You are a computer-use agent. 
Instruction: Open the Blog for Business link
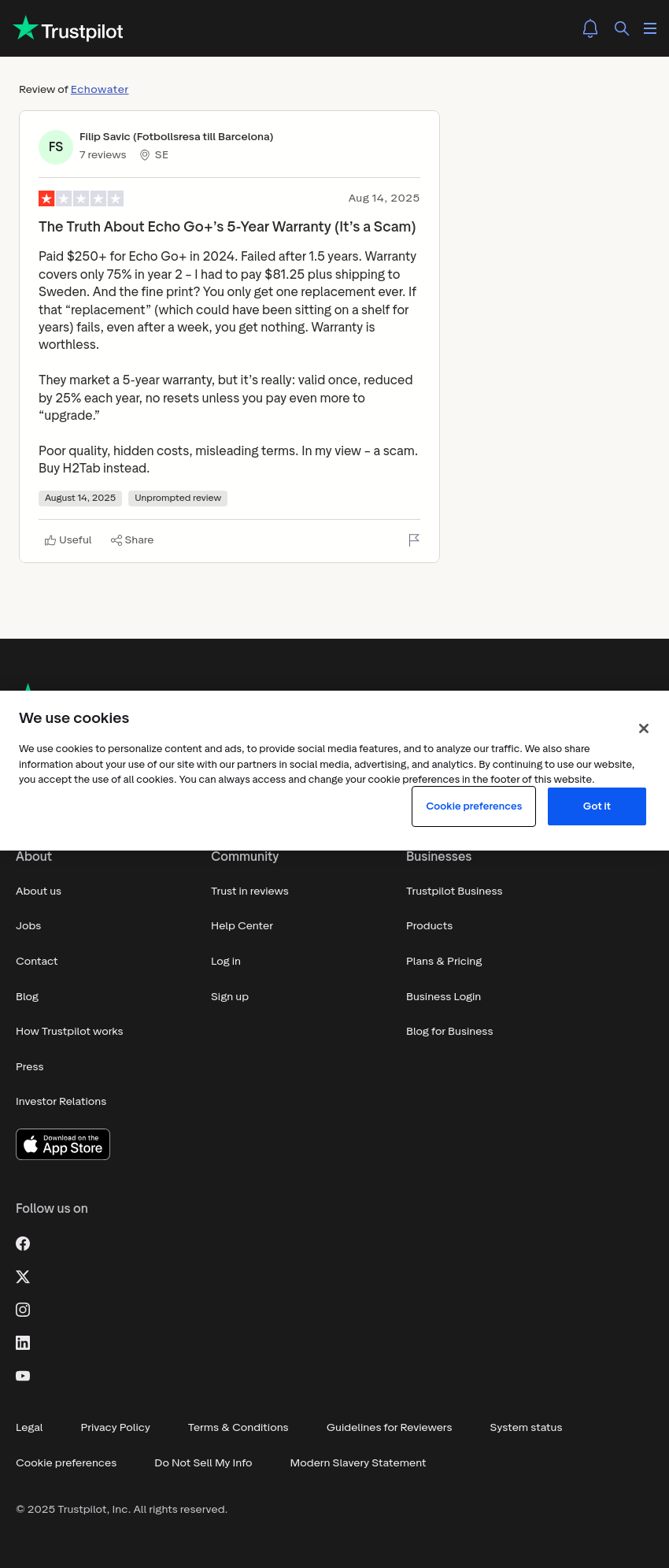coord(449,1032)
